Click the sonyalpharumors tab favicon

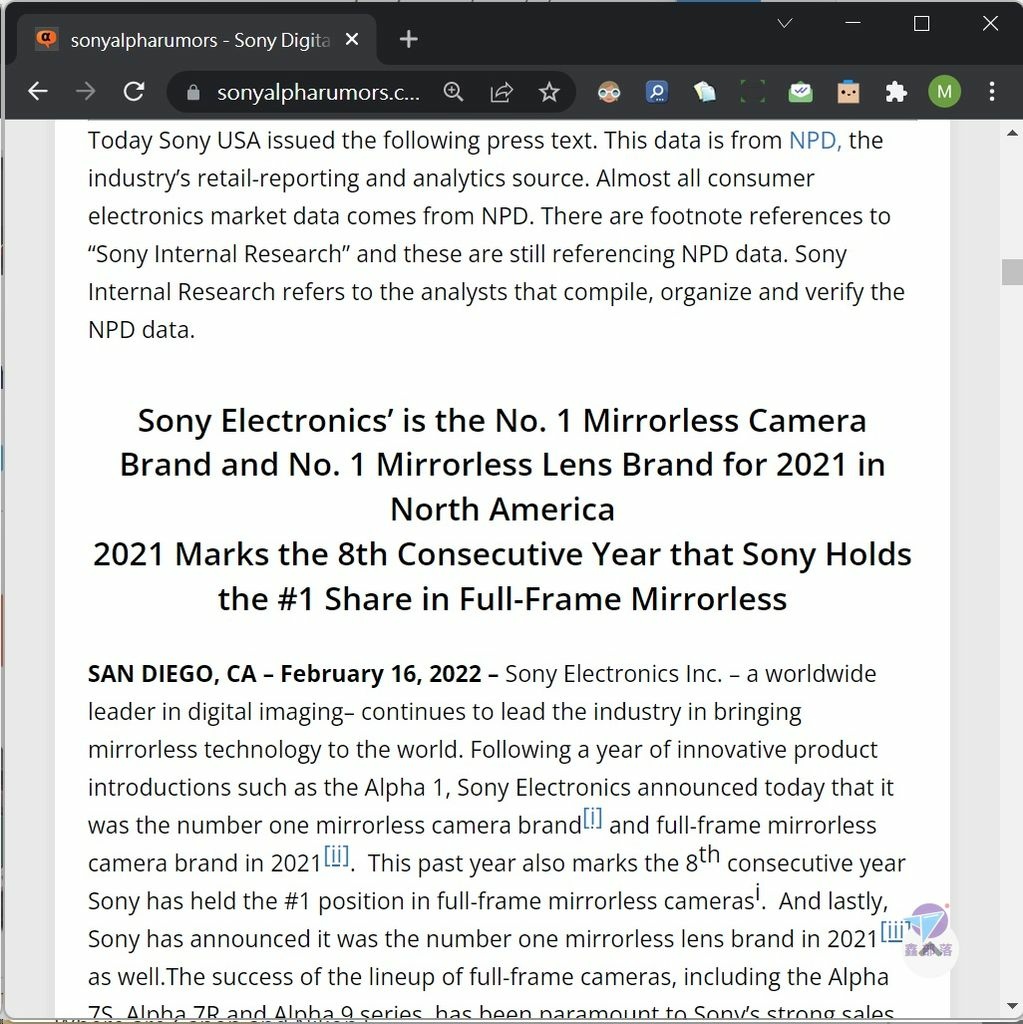pos(46,39)
